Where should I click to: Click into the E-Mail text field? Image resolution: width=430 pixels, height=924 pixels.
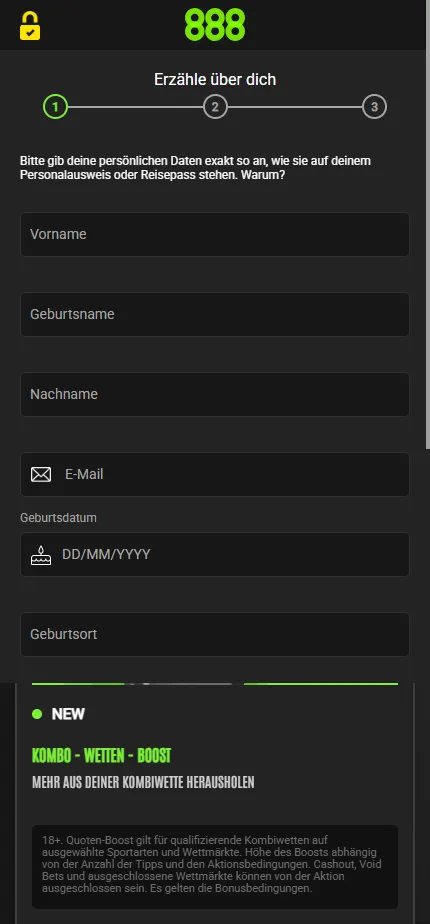tap(215, 474)
